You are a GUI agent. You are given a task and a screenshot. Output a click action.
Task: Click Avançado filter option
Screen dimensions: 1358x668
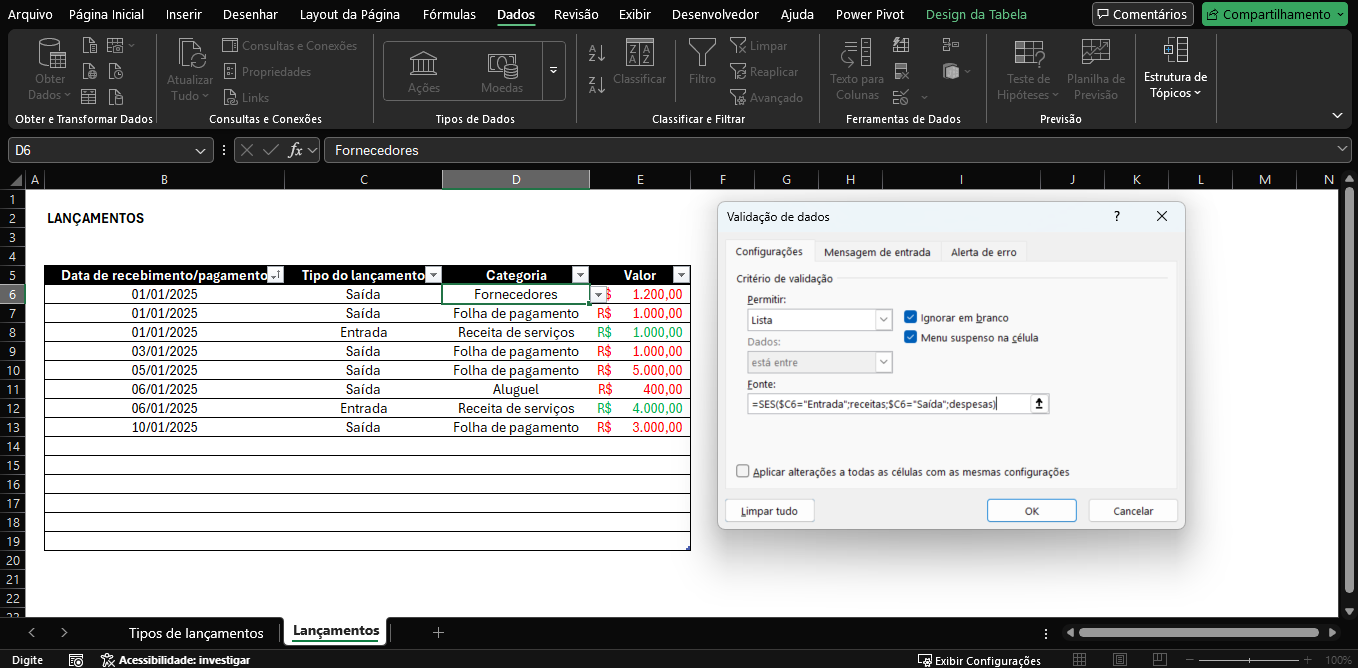pyautogui.click(x=766, y=98)
